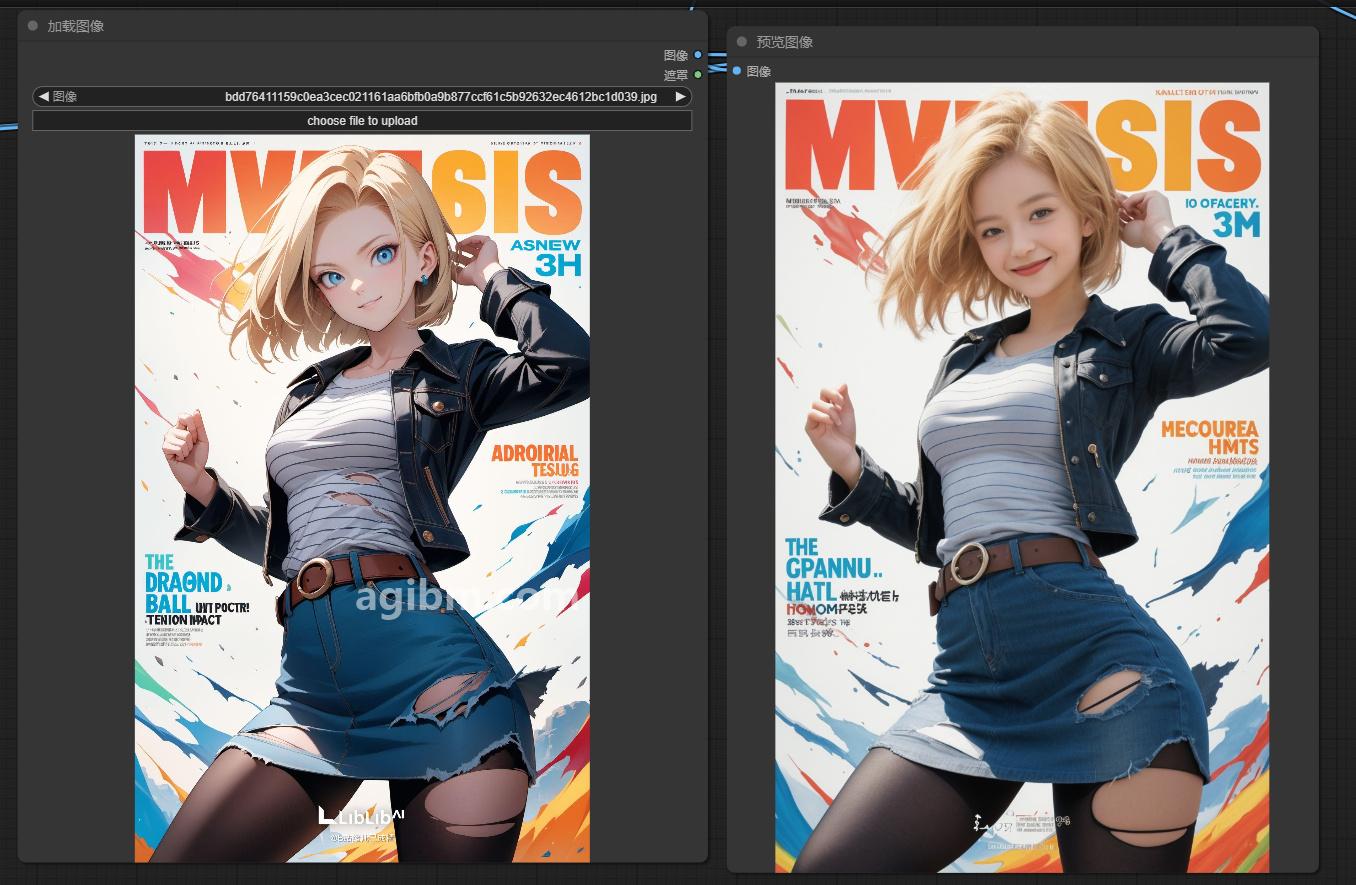Click the 图像 input label on the 预览图像 node

759,71
